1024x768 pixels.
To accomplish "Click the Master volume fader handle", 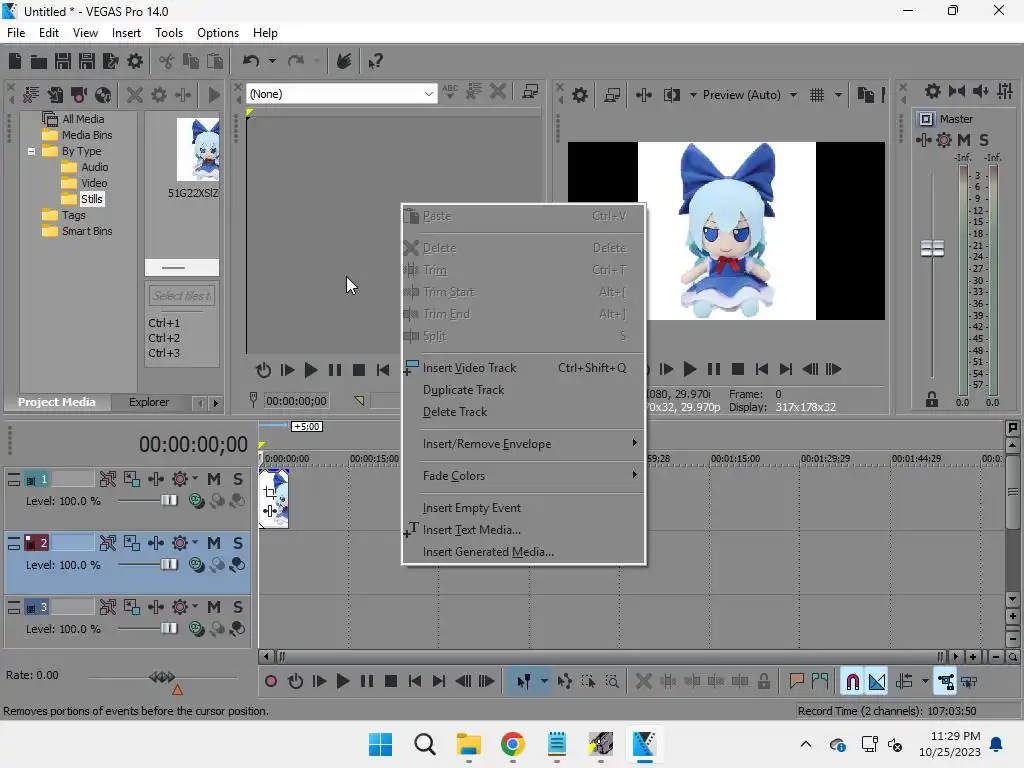I will click(932, 249).
